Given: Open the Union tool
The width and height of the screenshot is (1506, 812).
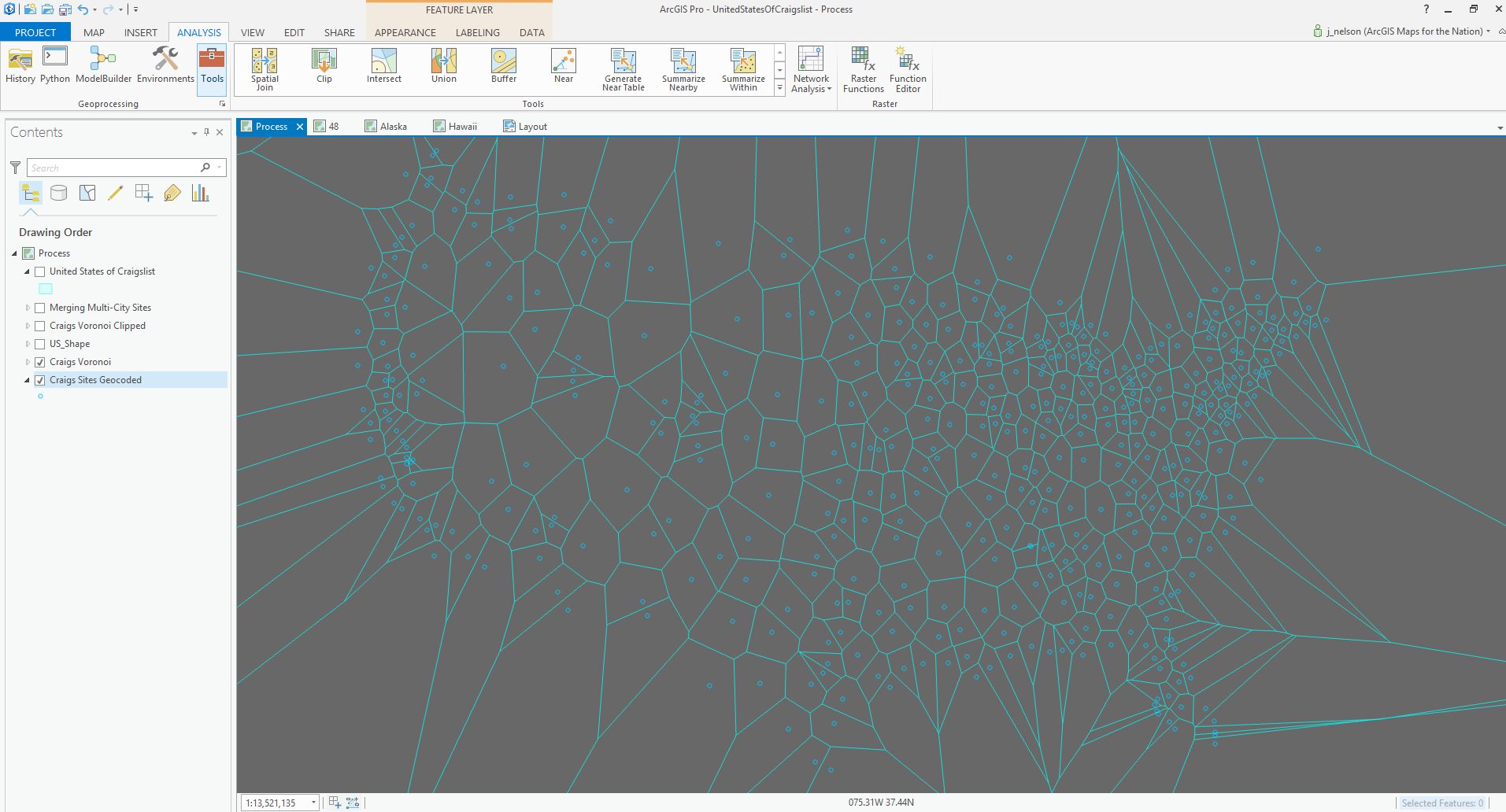Looking at the screenshot, I should 444,66.
